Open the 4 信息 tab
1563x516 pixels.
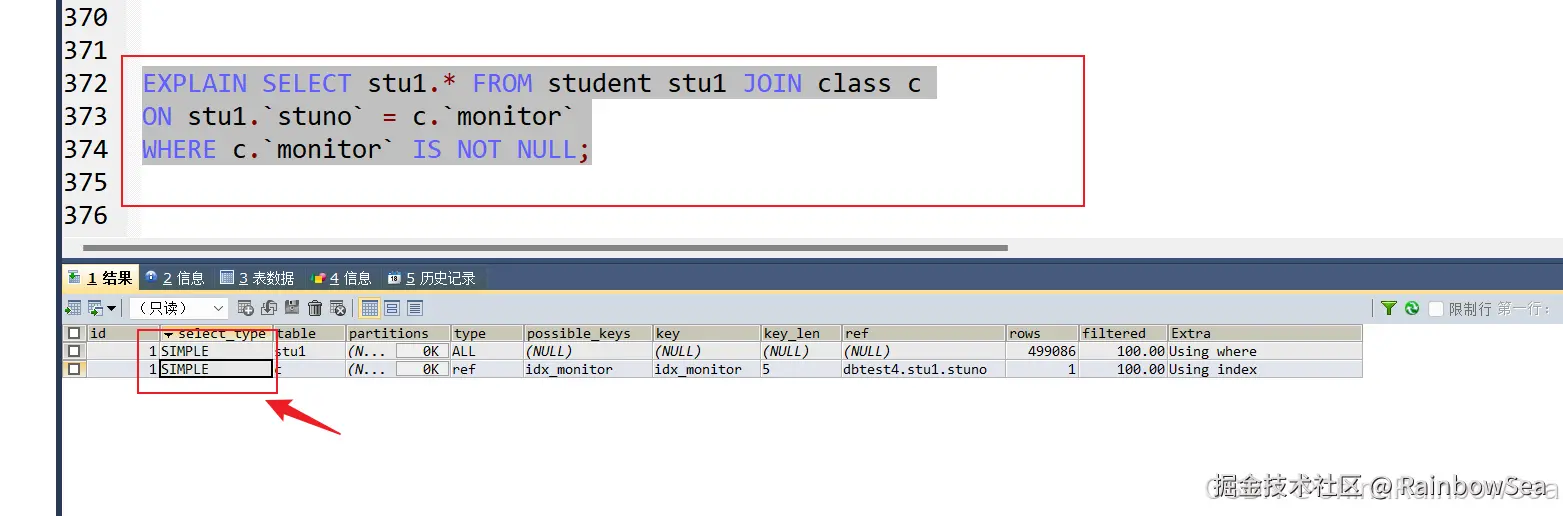(342, 278)
